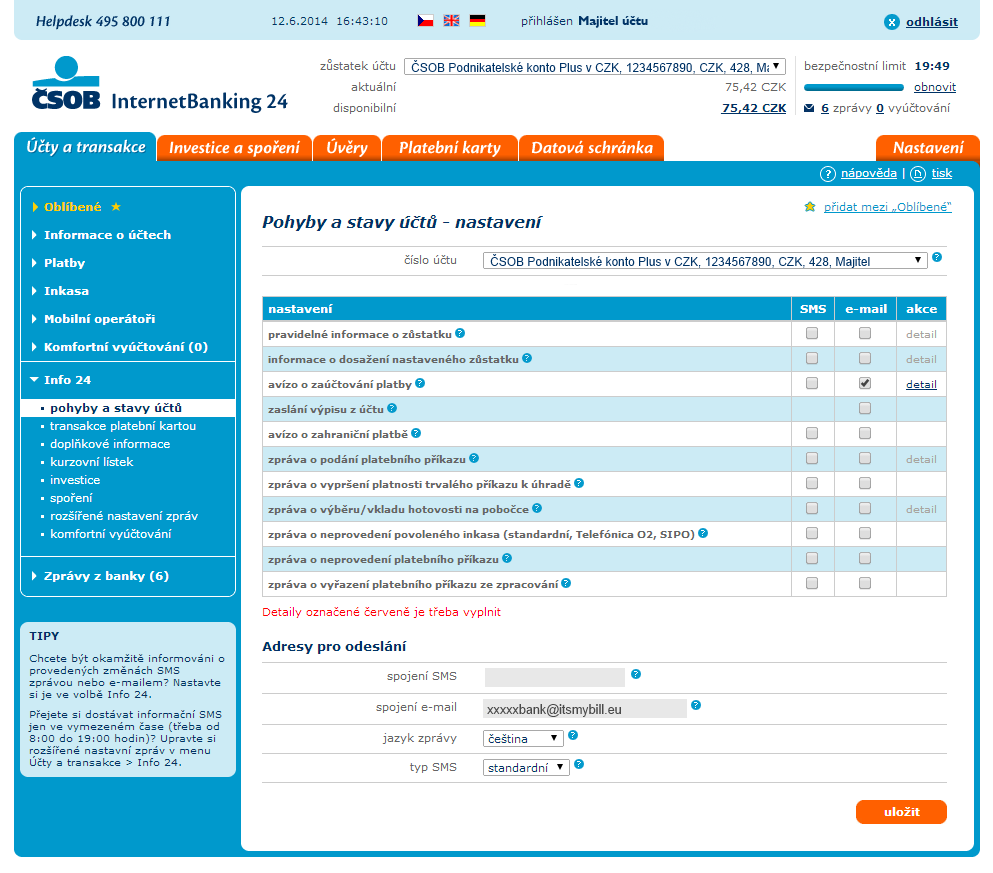
Task: Click the help icon beside 'spojení e-mail'
Action: [696, 705]
